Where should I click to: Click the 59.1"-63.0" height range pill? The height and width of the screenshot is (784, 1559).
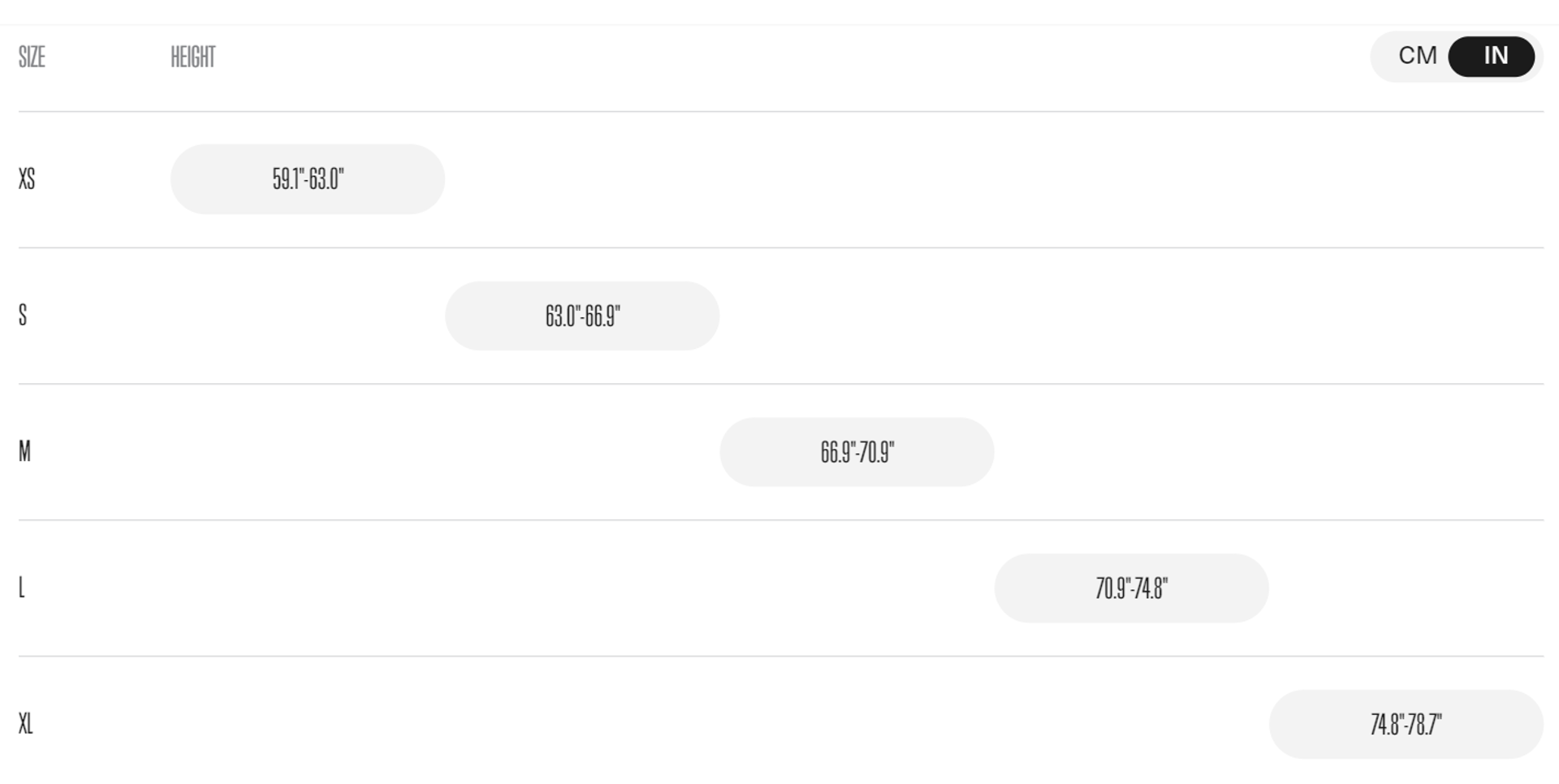pos(307,179)
